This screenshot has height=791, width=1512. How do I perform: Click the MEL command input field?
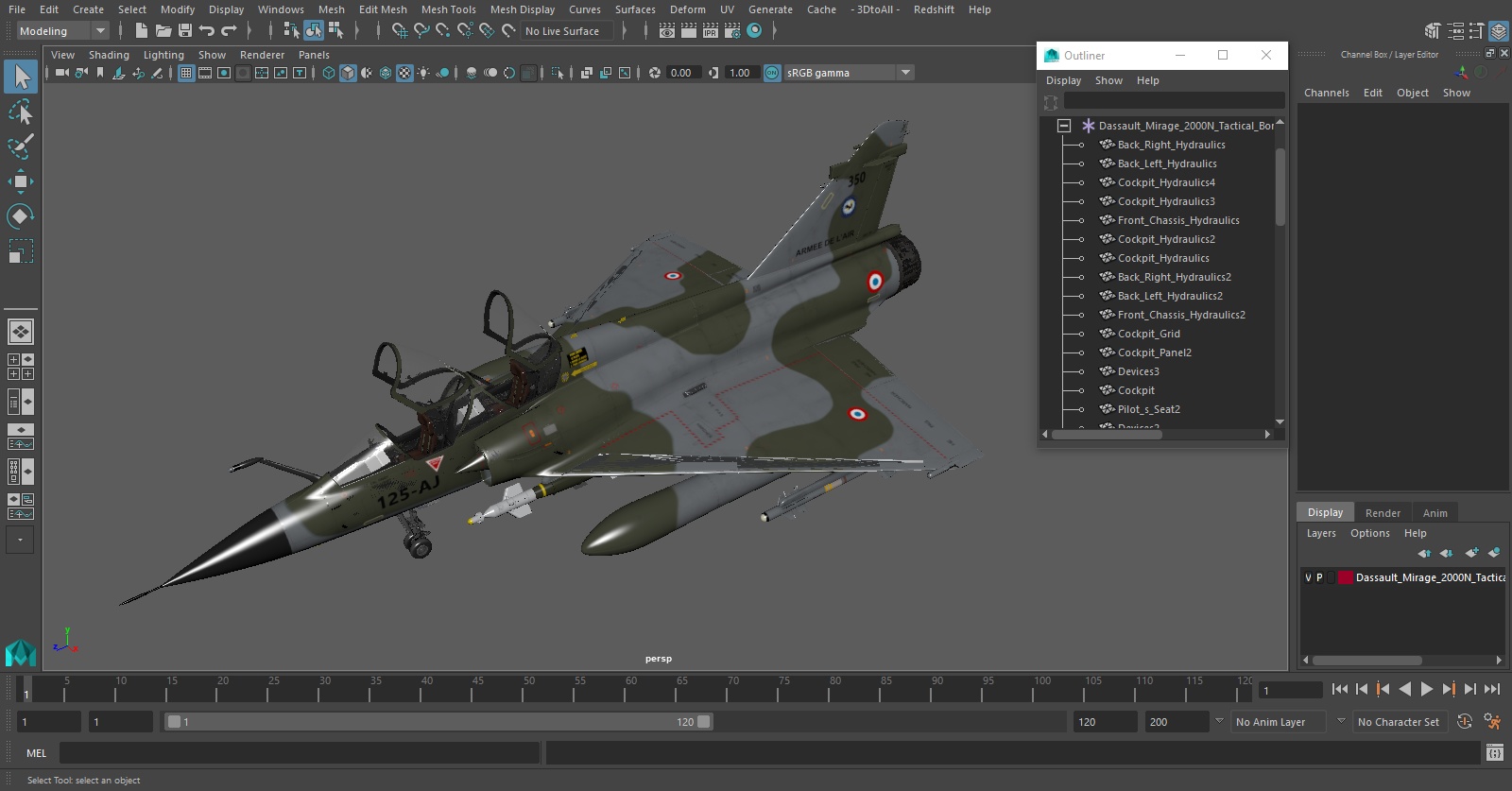pyautogui.click(x=299, y=753)
